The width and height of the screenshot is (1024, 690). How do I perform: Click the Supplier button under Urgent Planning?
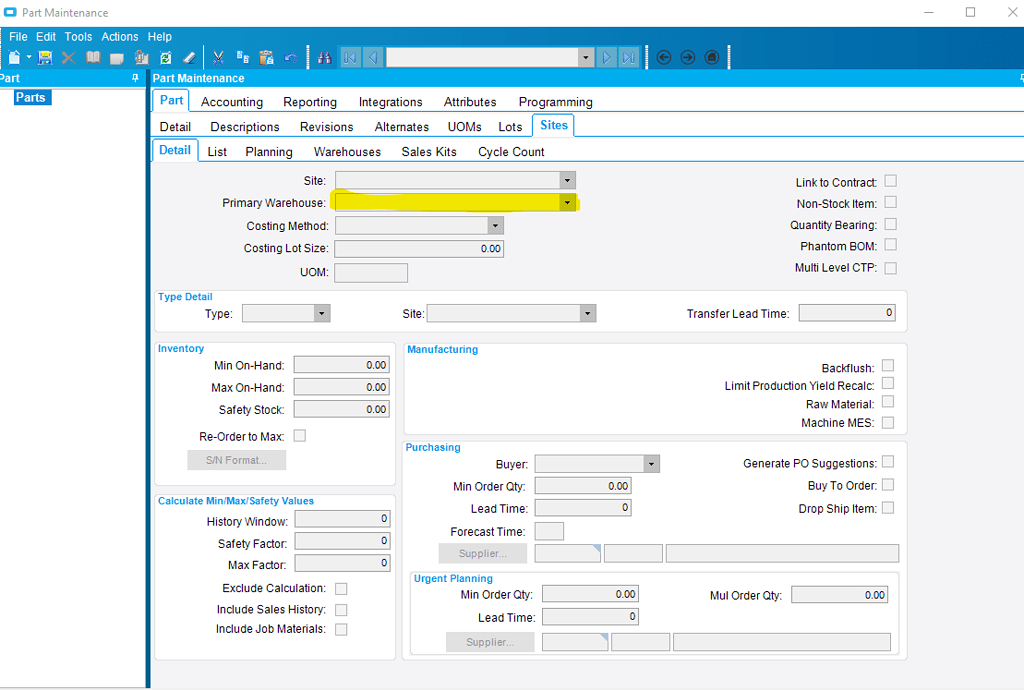tap(489, 641)
